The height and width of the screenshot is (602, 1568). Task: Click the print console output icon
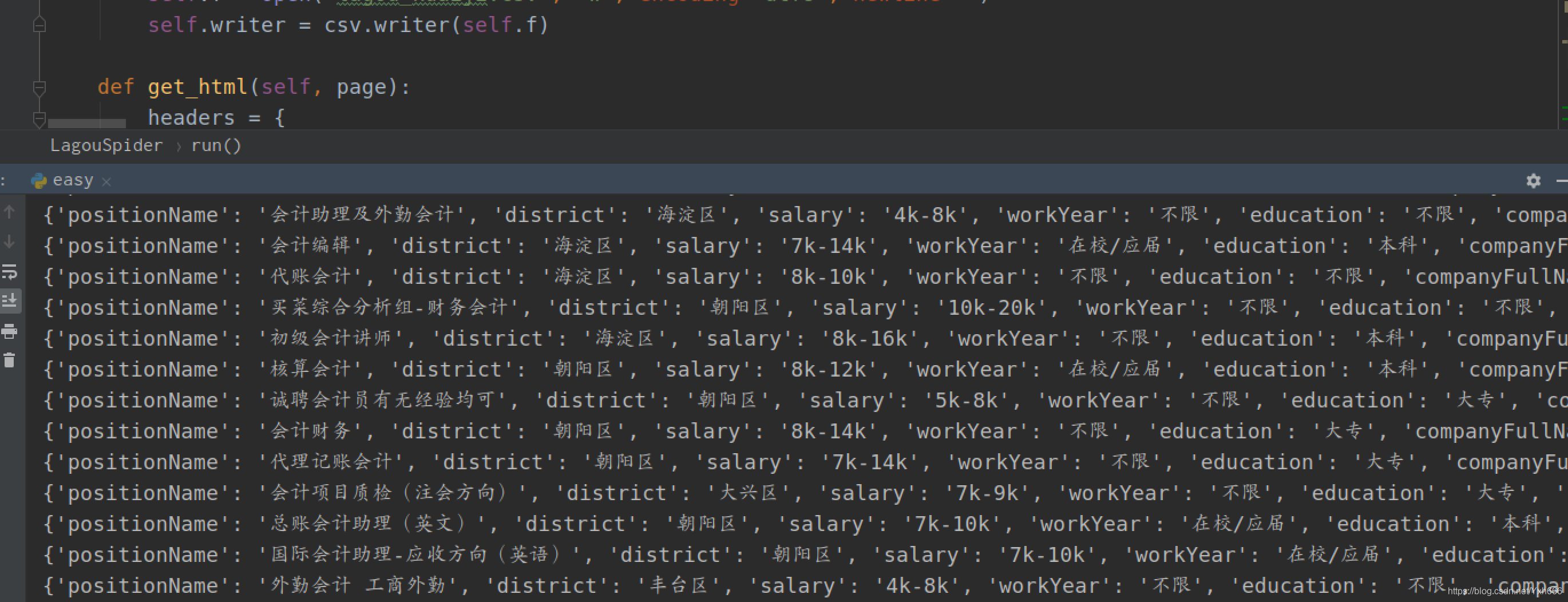9,331
